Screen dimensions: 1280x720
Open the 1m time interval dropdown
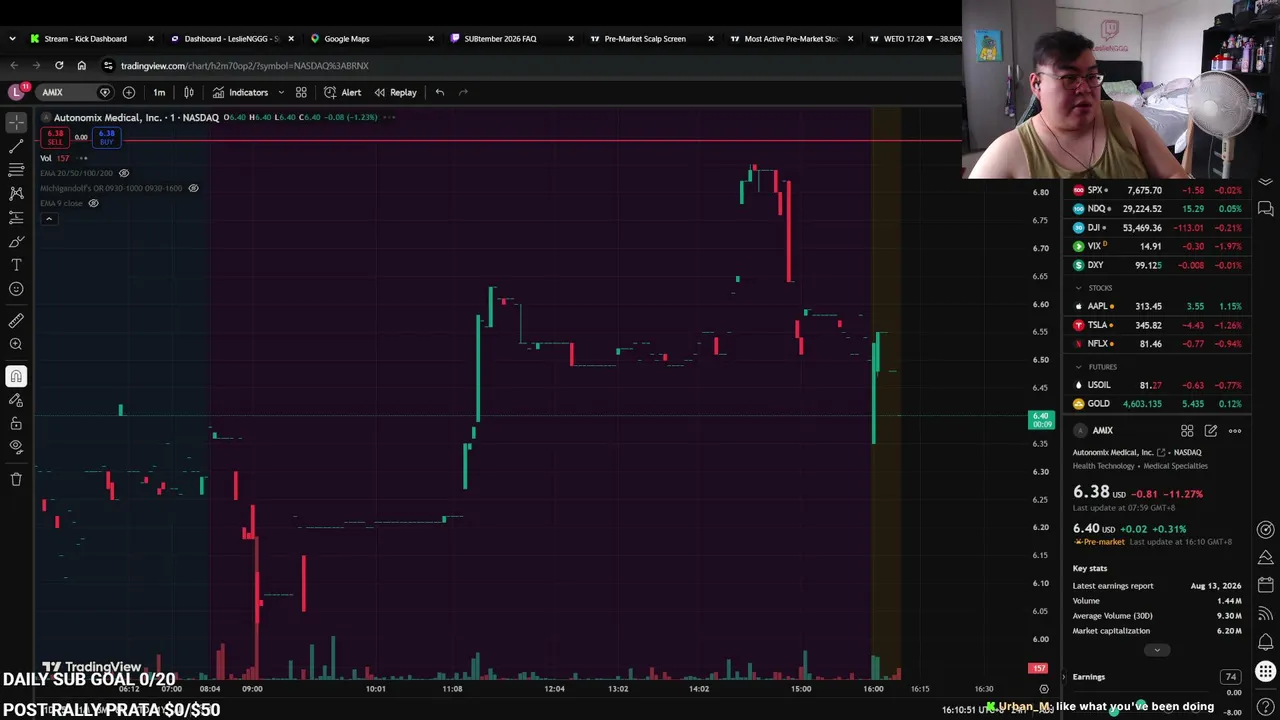click(x=159, y=92)
